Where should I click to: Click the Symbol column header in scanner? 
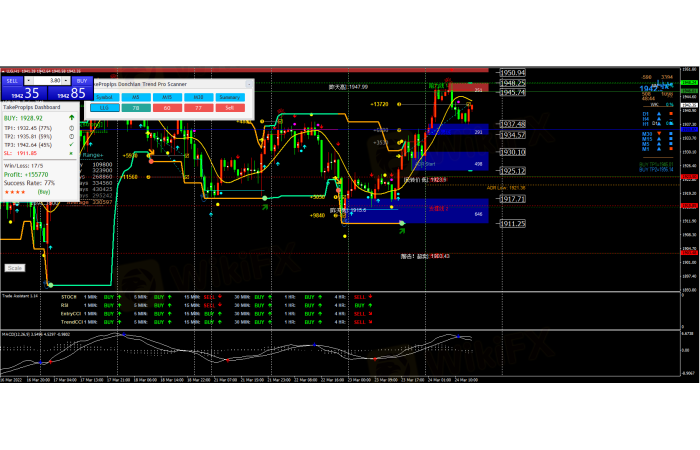coord(104,96)
